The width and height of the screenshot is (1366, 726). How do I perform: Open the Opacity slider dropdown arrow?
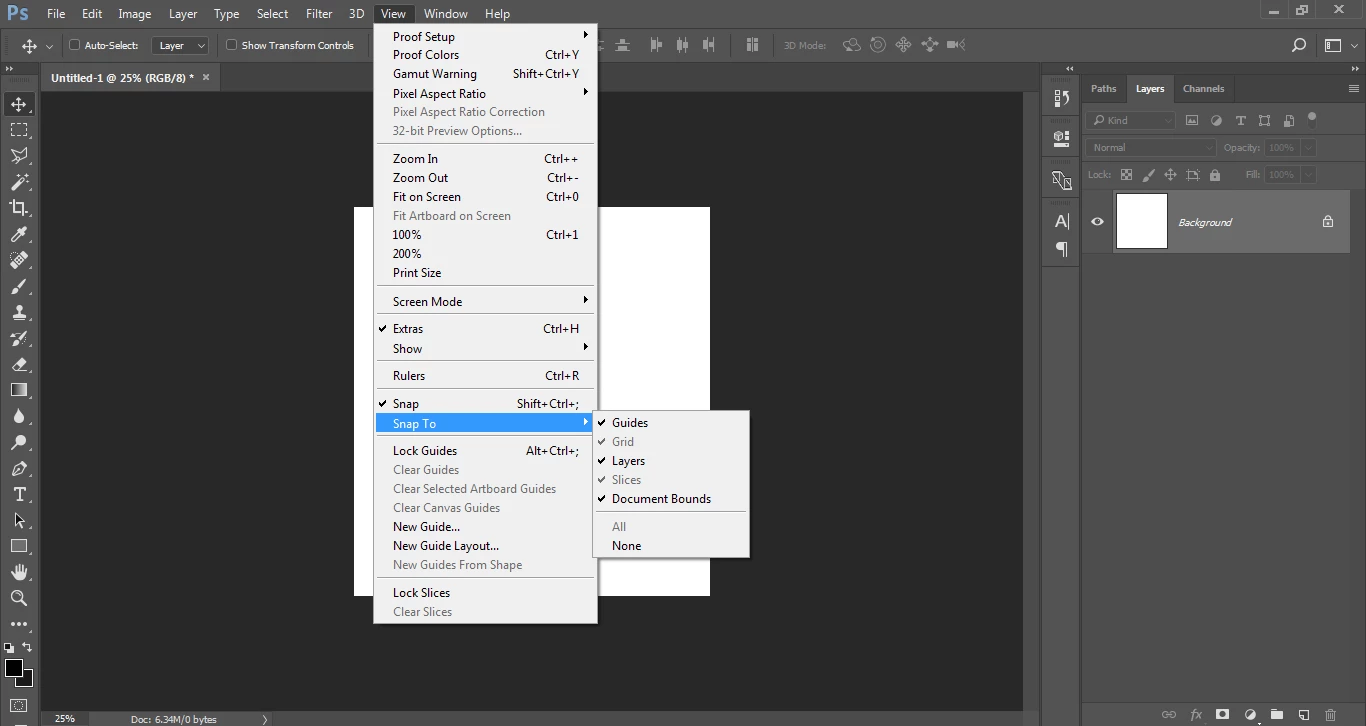tap(1308, 147)
